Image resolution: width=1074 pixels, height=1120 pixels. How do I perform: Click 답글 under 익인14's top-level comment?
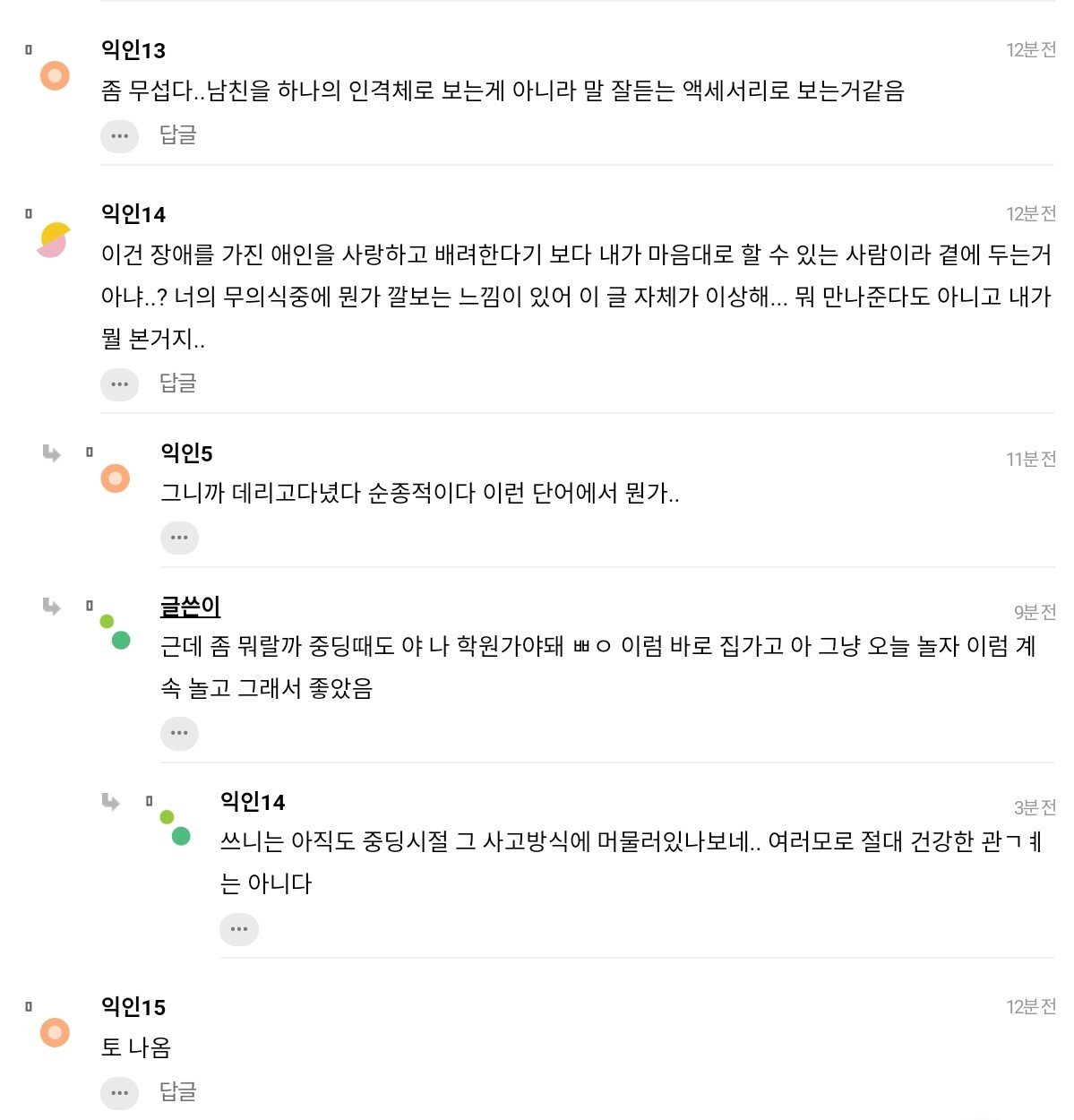(x=177, y=383)
